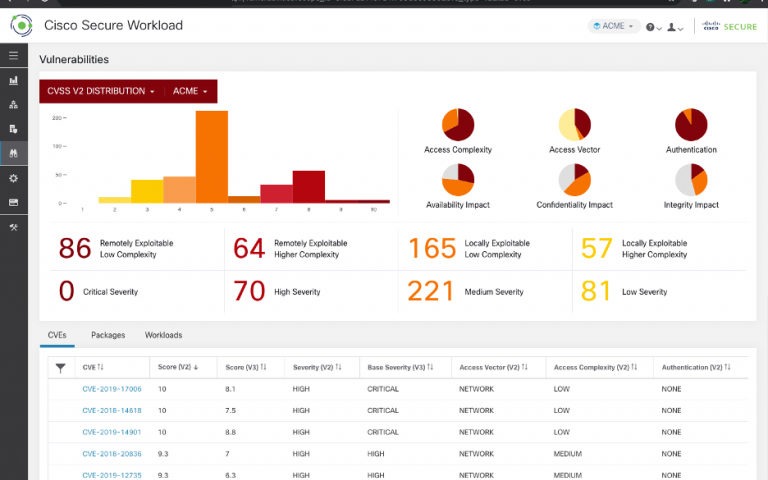The width and height of the screenshot is (768, 480).
Task: Open the CVE-2019-14901 link
Action: [112, 432]
